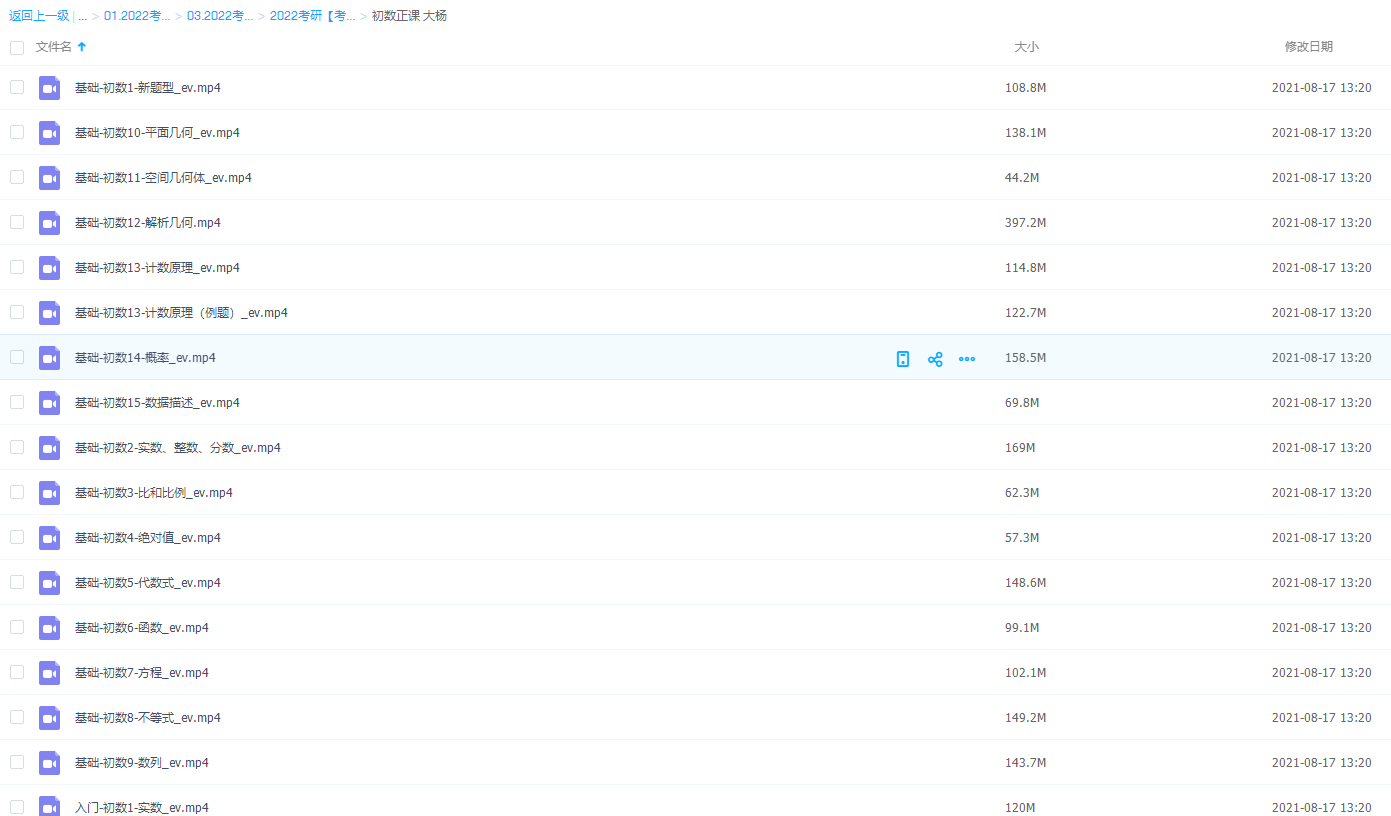Expand the collapsed '...' breadcrumb path

82,16
